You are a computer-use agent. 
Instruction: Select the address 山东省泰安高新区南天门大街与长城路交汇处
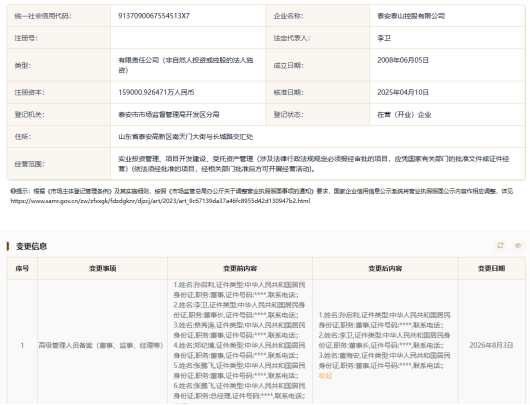click(186, 137)
